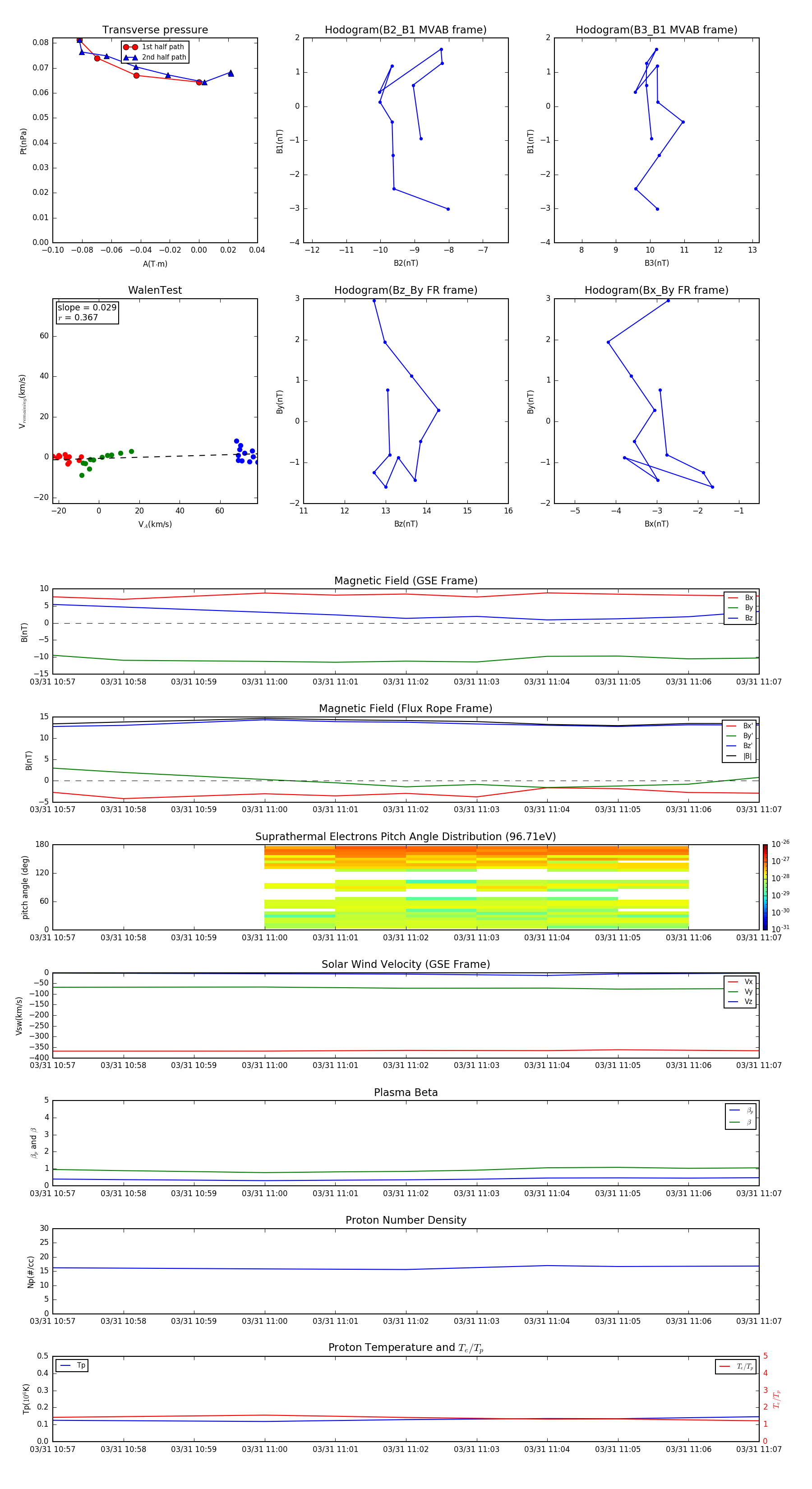Click the Suprathermal Electrons Pitch Angle title
This screenshot has height=1489, width=812.
[406, 837]
